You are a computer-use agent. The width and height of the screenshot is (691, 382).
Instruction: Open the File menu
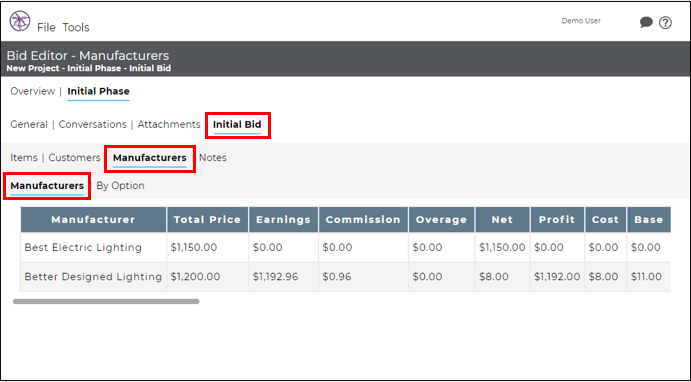[x=46, y=27]
